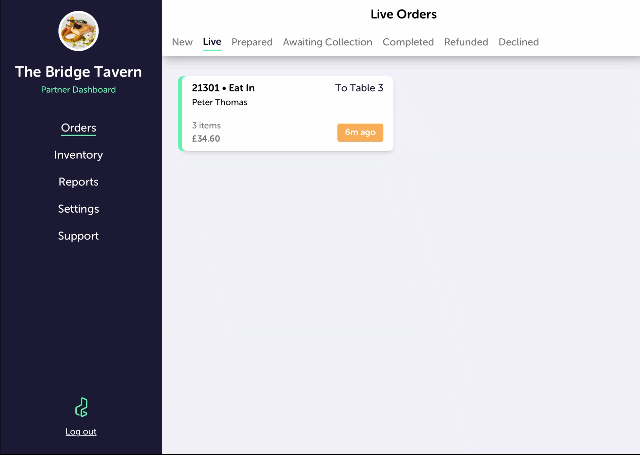Open the Inventory section
The image size is (640, 455).
[78, 155]
